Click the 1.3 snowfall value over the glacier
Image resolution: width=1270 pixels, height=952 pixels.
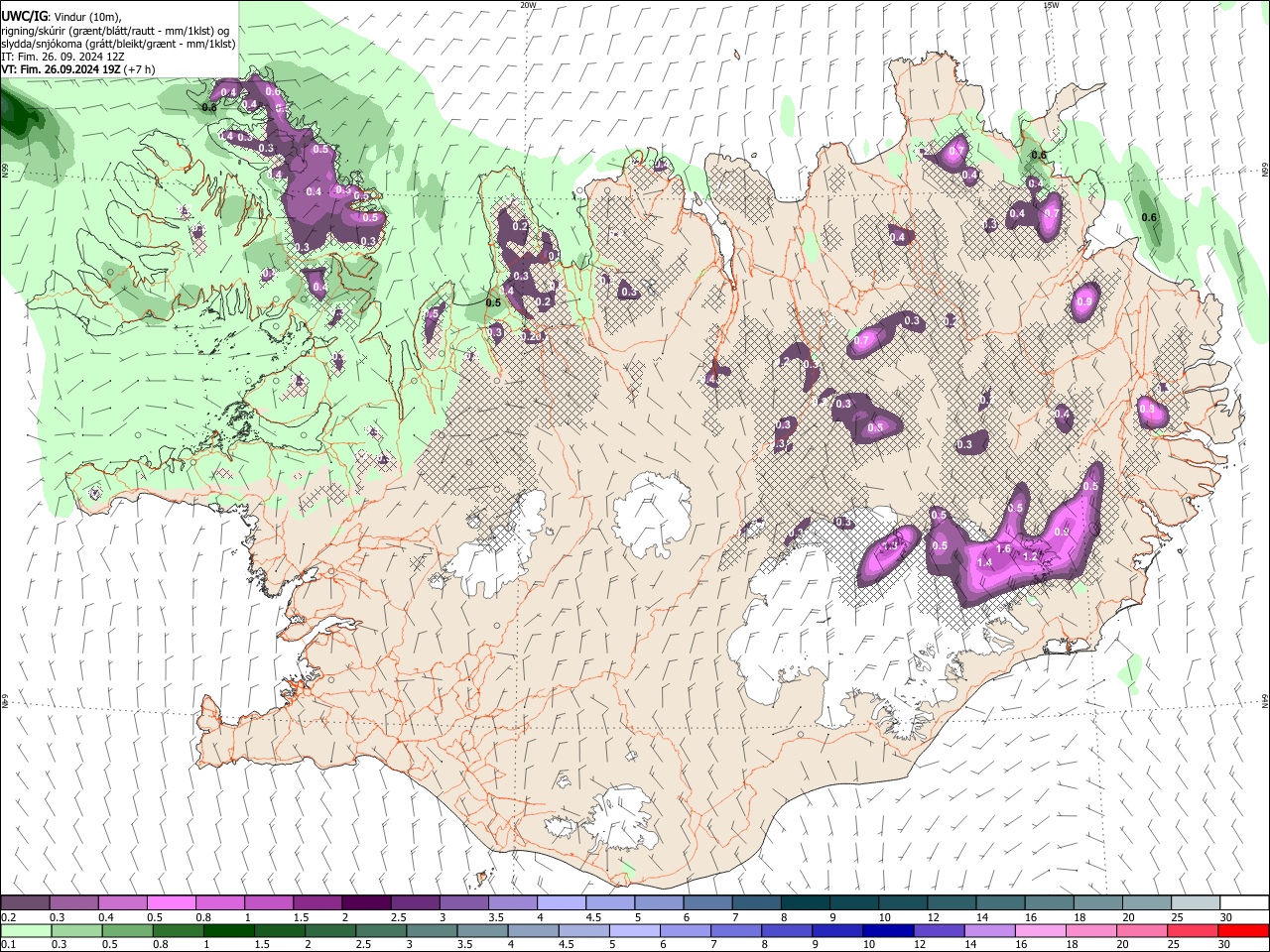890,545
